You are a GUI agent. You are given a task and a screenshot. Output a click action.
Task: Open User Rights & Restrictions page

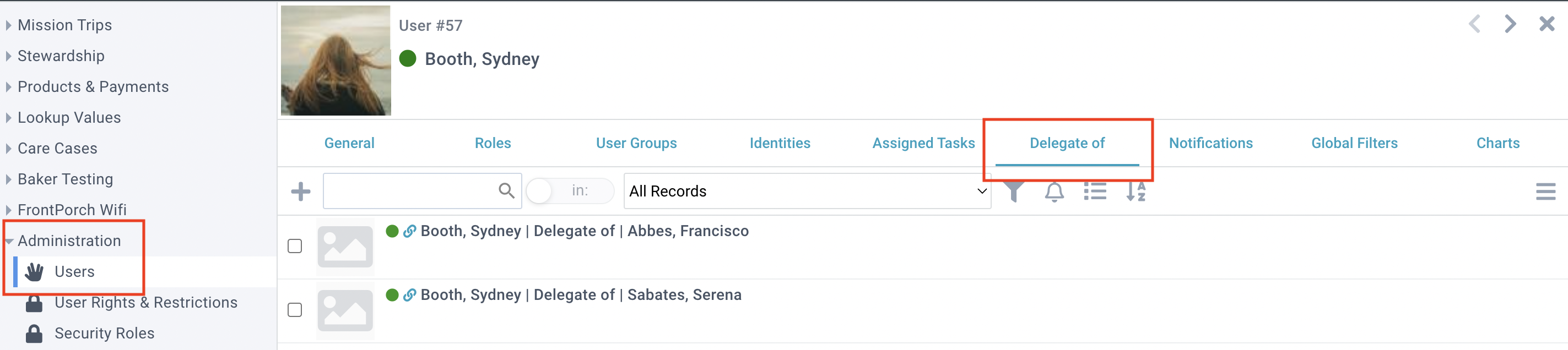[x=146, y=303]
